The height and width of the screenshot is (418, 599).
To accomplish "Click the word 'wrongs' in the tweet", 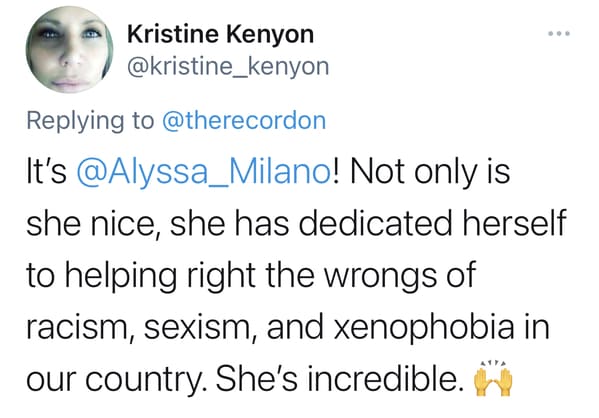I will [x=381, y=278].
